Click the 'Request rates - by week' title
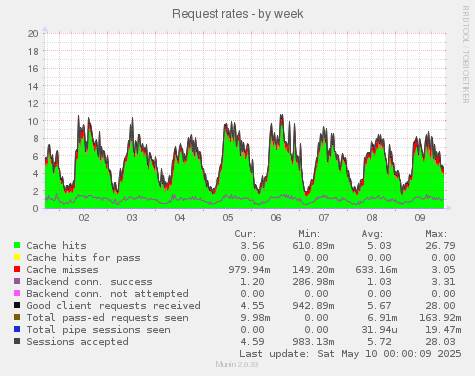Screen dimensions: 475x376 pos(238,14)
